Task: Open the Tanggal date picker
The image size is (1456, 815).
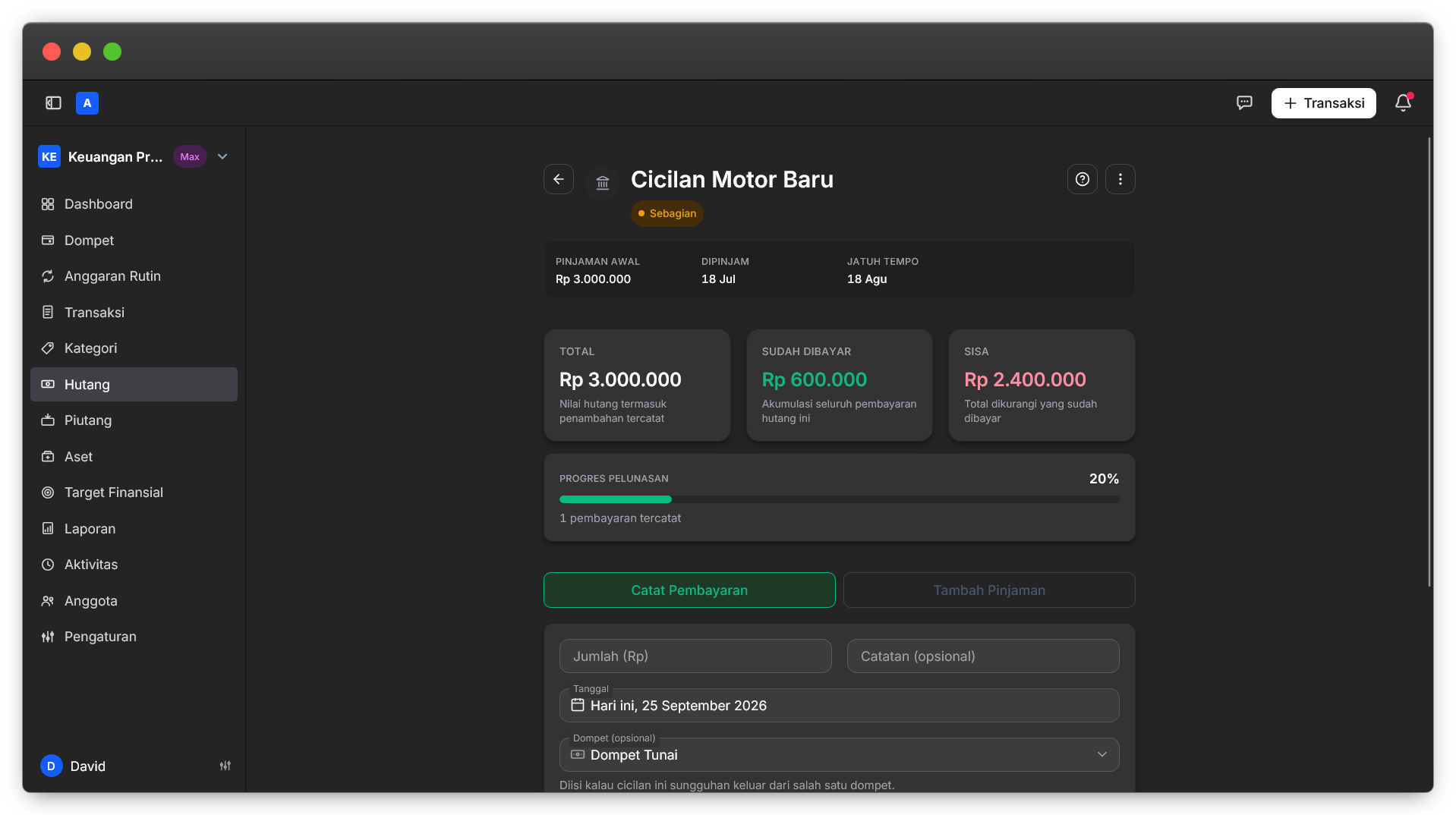Action: tap(839, 705)
